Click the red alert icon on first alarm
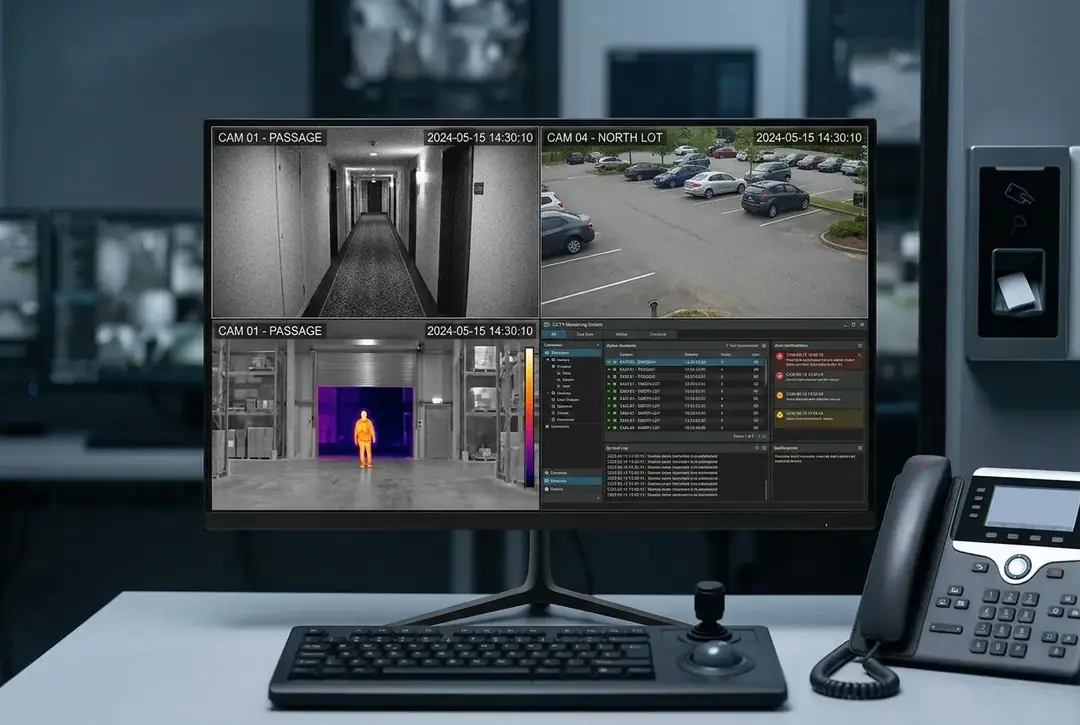The height and width of the screenshot is (725, 1080). [x=779, y=355]
